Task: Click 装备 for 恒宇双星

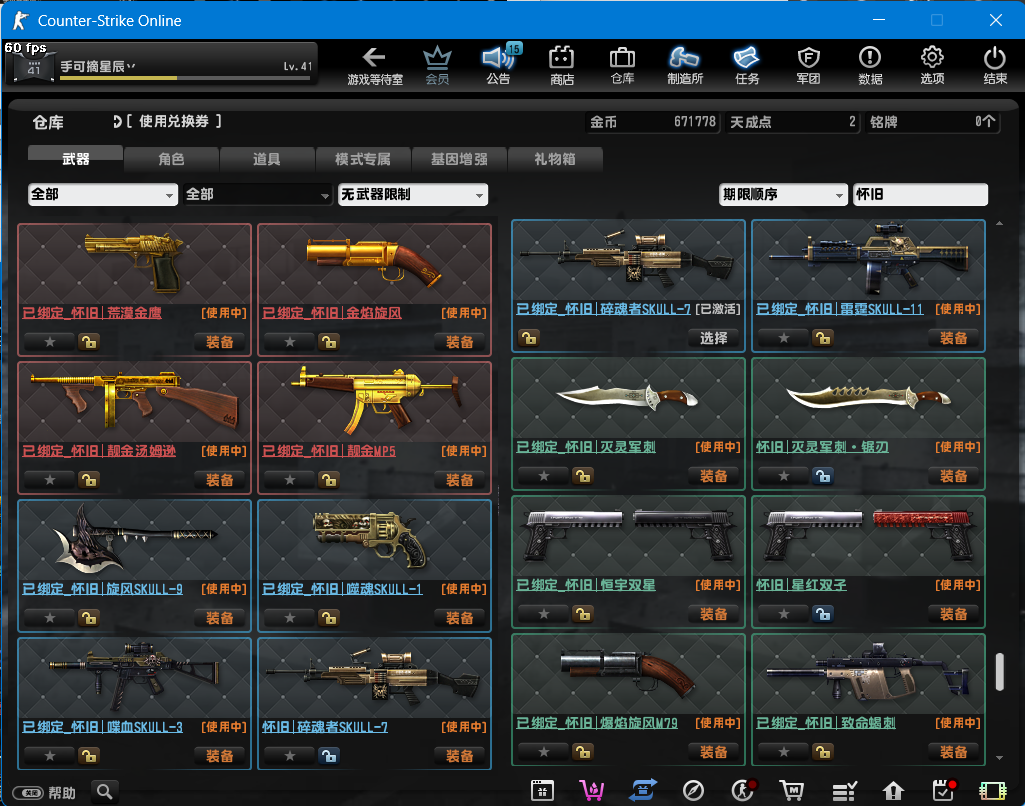Action: [x=713, y=614]
